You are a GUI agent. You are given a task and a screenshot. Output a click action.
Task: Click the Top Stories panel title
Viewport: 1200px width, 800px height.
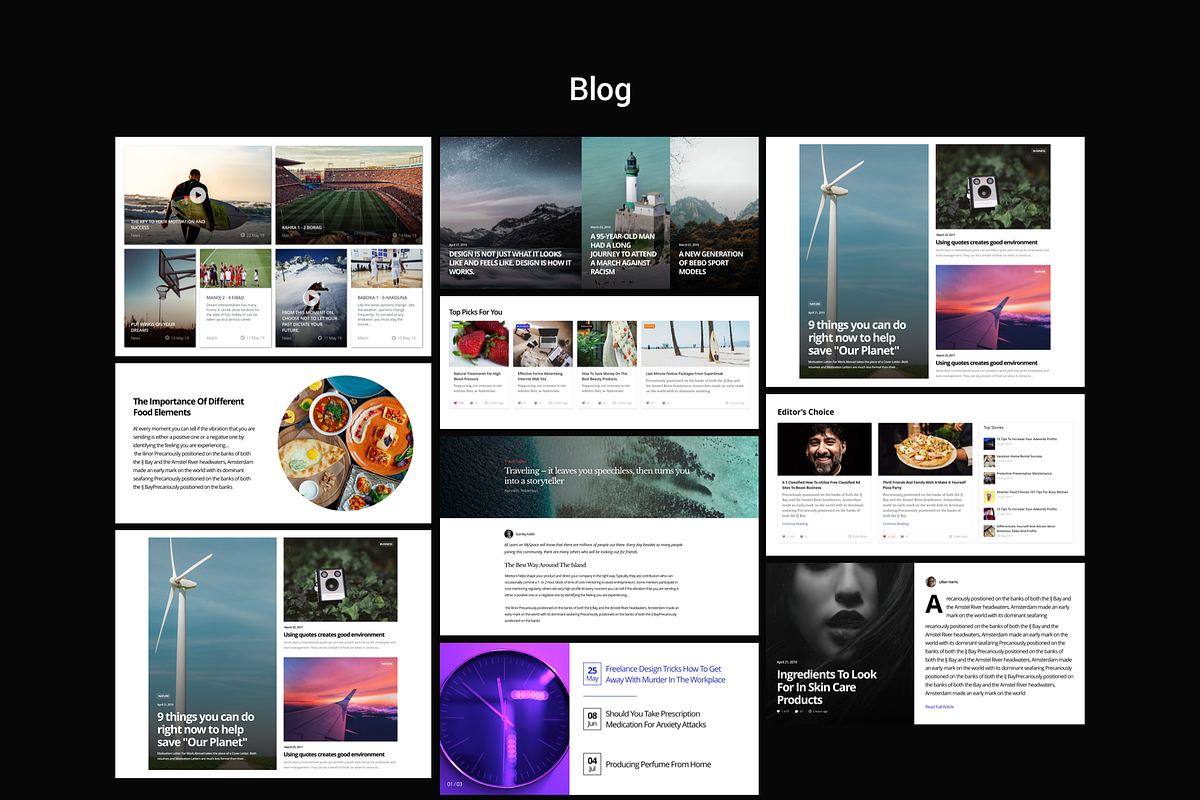(x=994, y=428)
